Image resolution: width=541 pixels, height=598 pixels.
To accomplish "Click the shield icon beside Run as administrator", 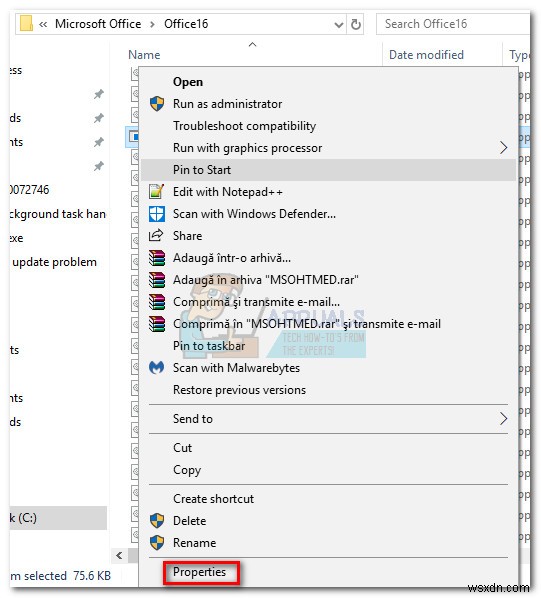I will pos(157,104).
